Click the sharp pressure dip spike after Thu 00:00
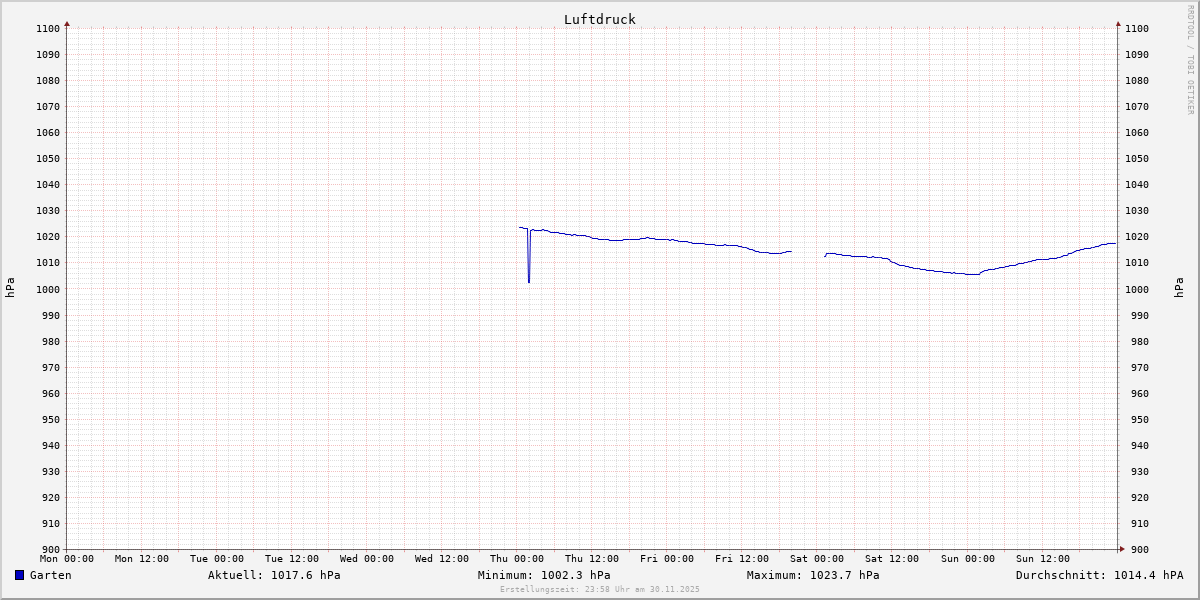1200x600 pixels. (x=529, y=257)
